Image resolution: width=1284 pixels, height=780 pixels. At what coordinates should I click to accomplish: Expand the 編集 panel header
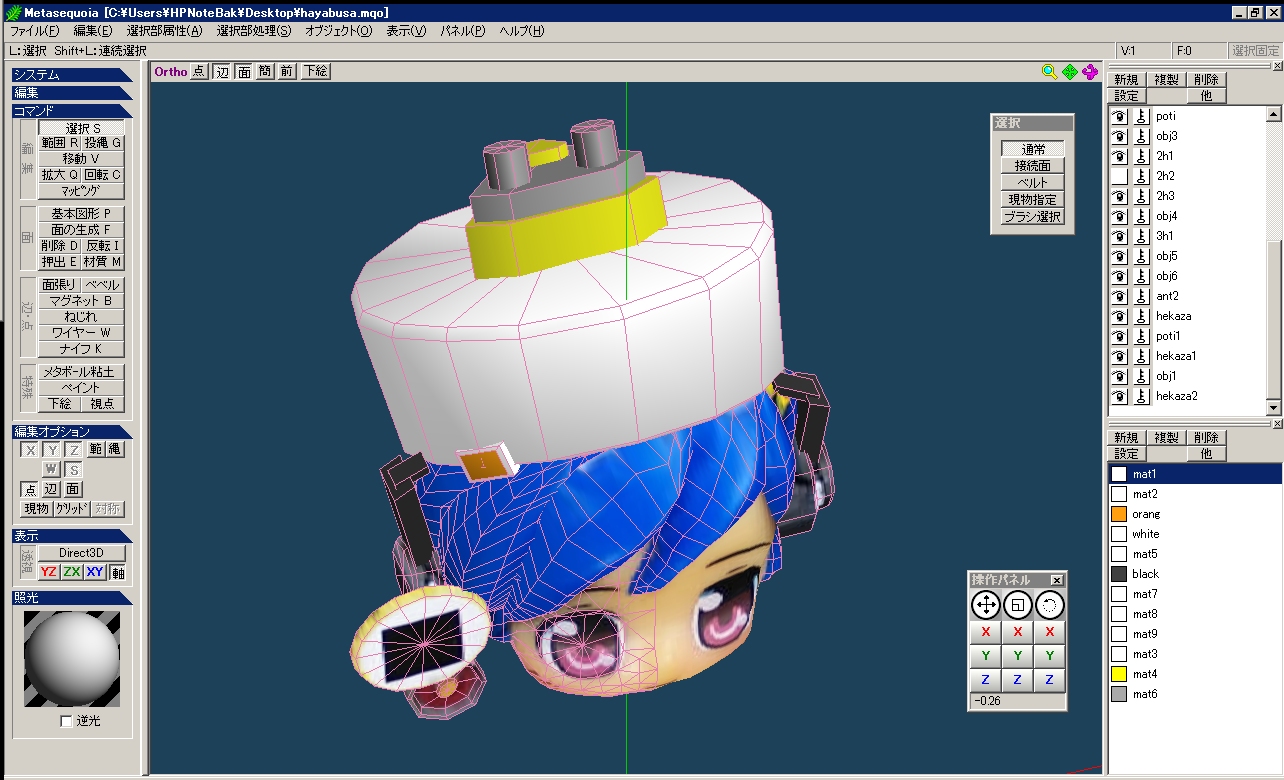pos(72,93)
